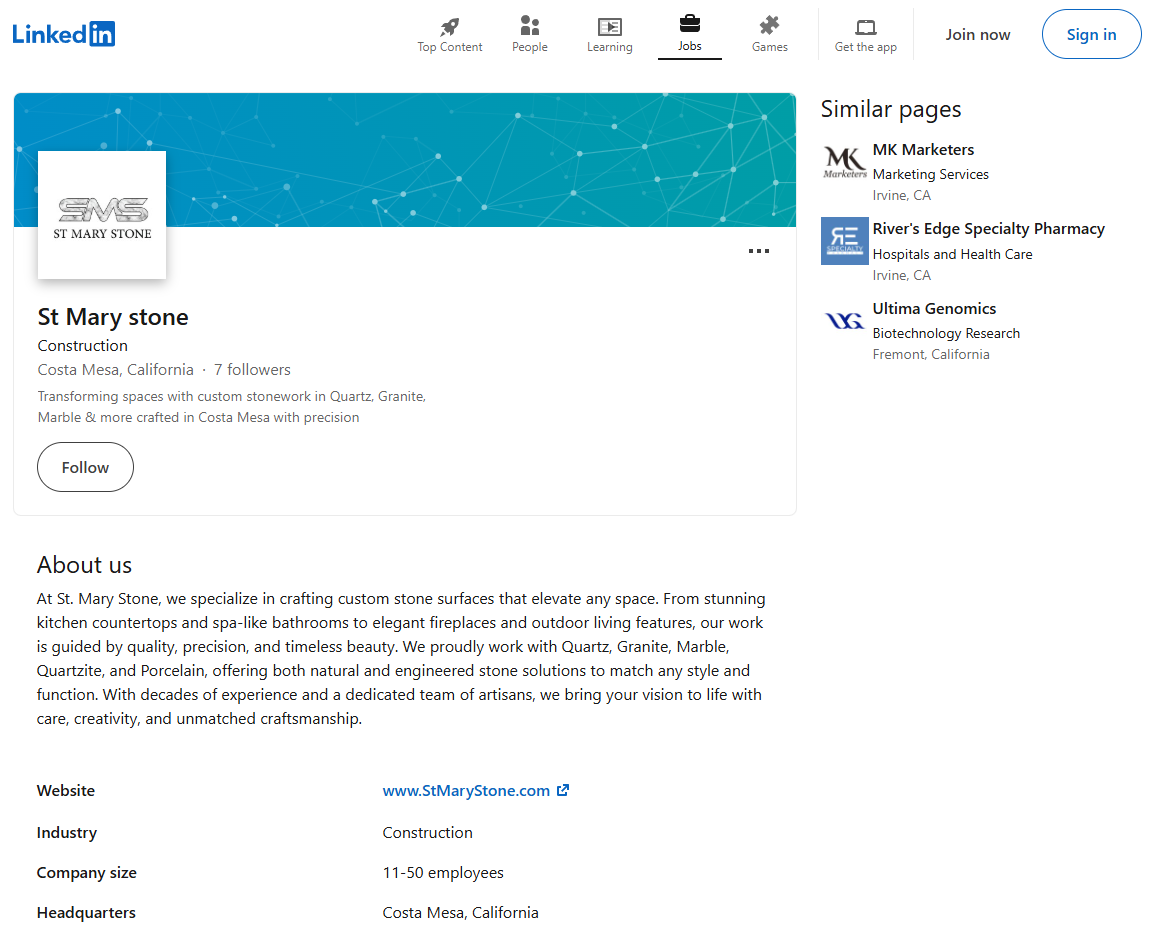
Task: Go to the People nav label
Action: (530, 47)
